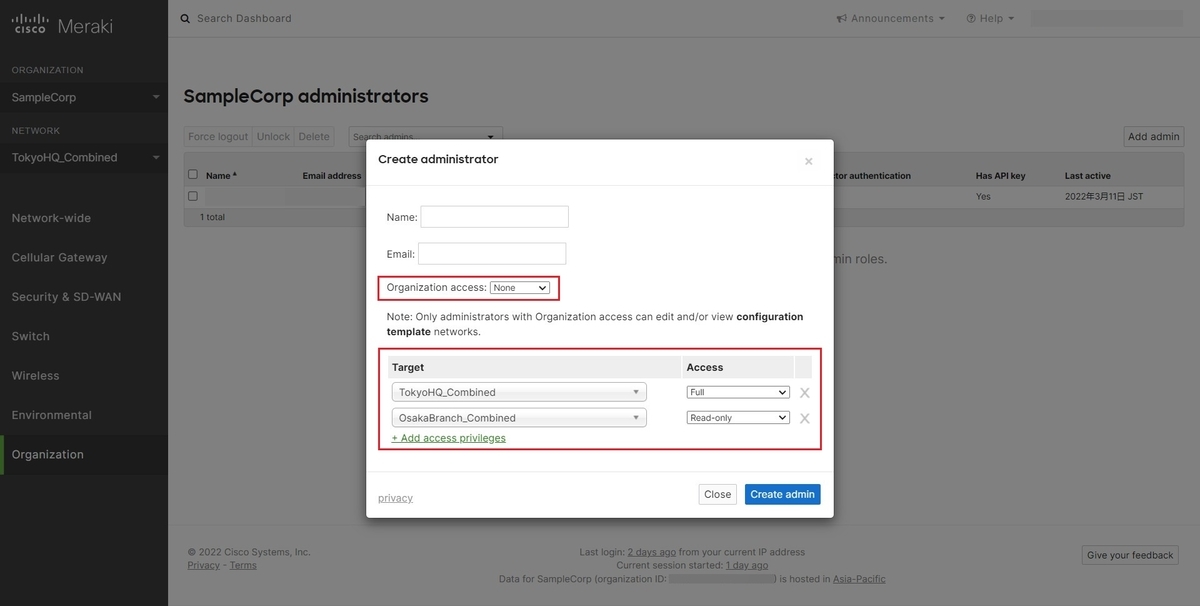Open the Search admins filter dropdown

click(425, 137)
